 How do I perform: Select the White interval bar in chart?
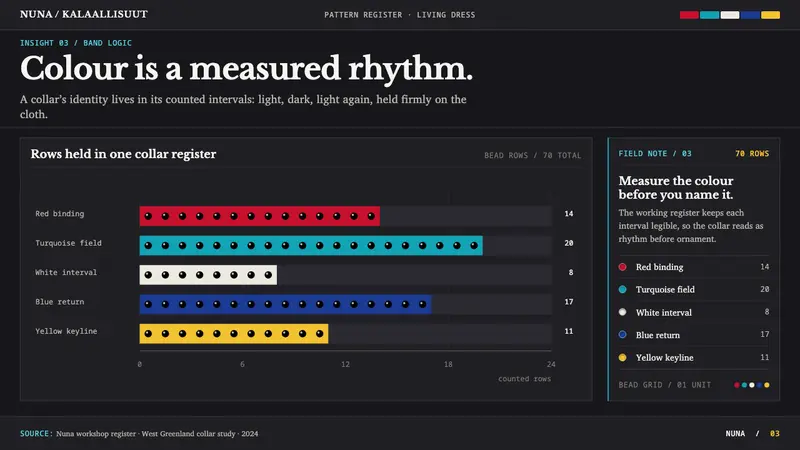tap(208, 275)
